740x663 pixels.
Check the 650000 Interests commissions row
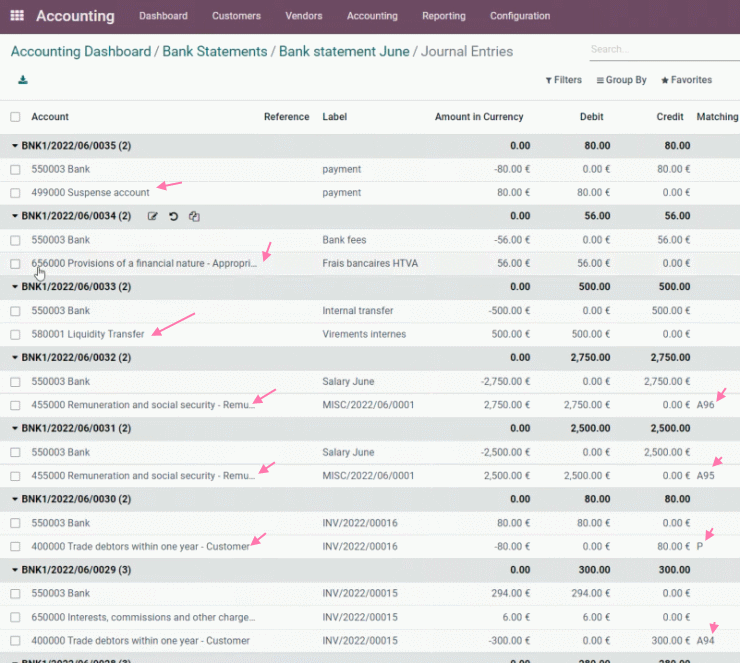point(15,617)
